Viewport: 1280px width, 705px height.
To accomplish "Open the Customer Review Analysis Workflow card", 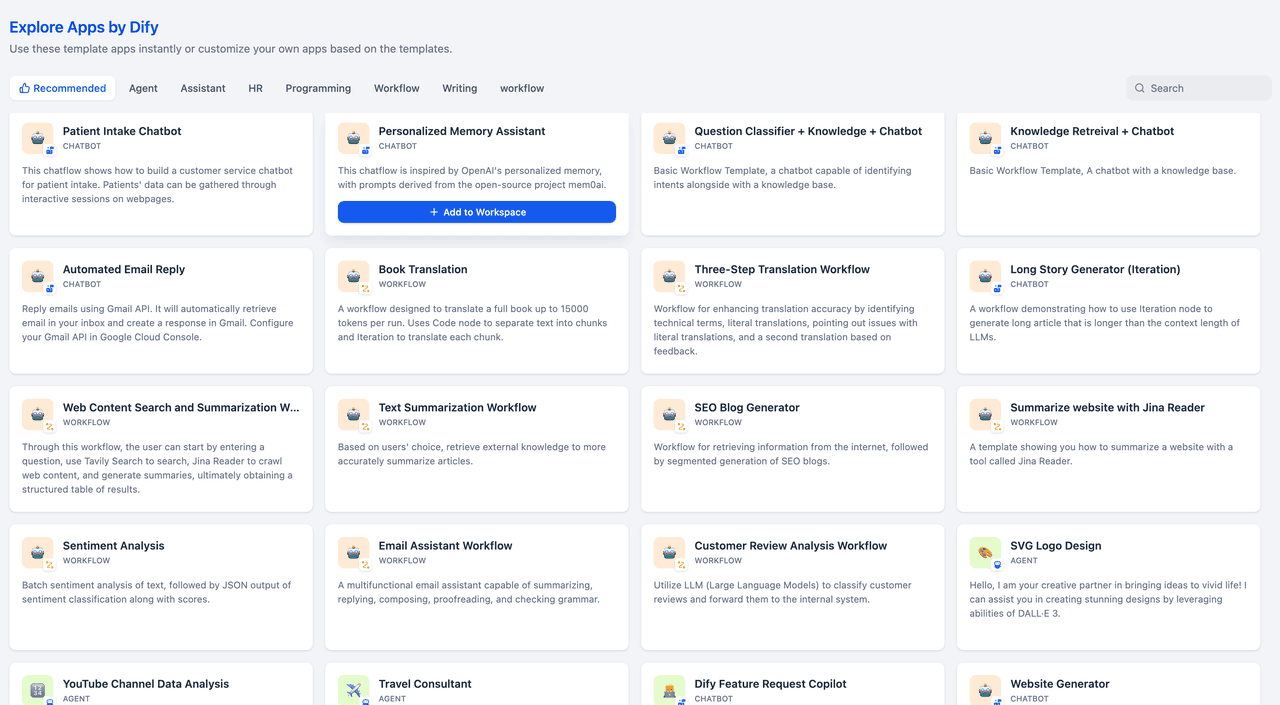I will 792,587.
